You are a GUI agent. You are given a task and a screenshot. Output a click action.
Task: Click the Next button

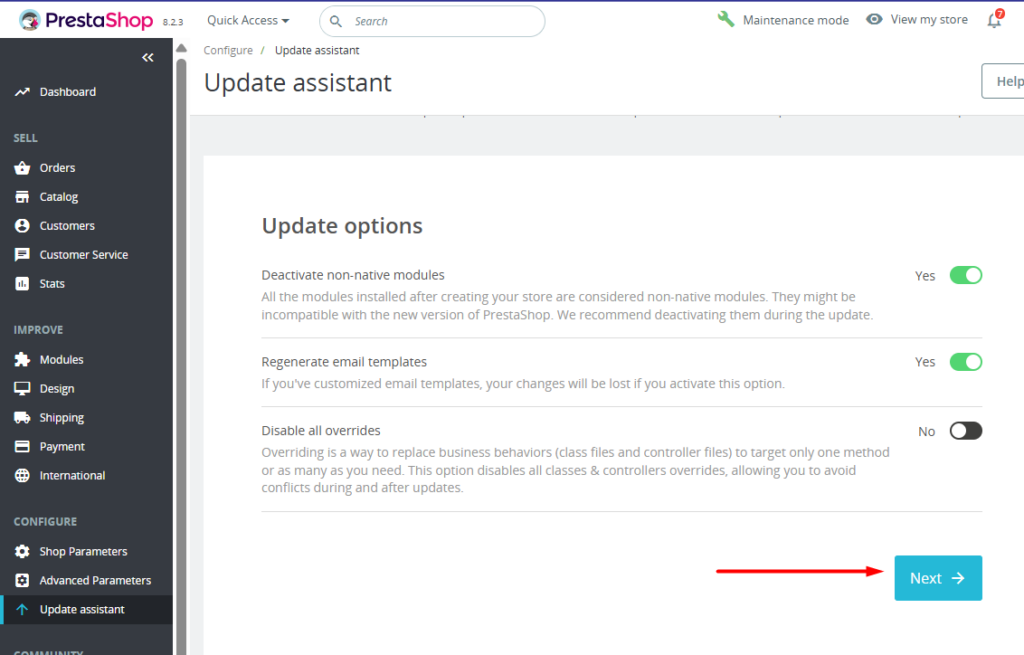click(x=937, y=578)
